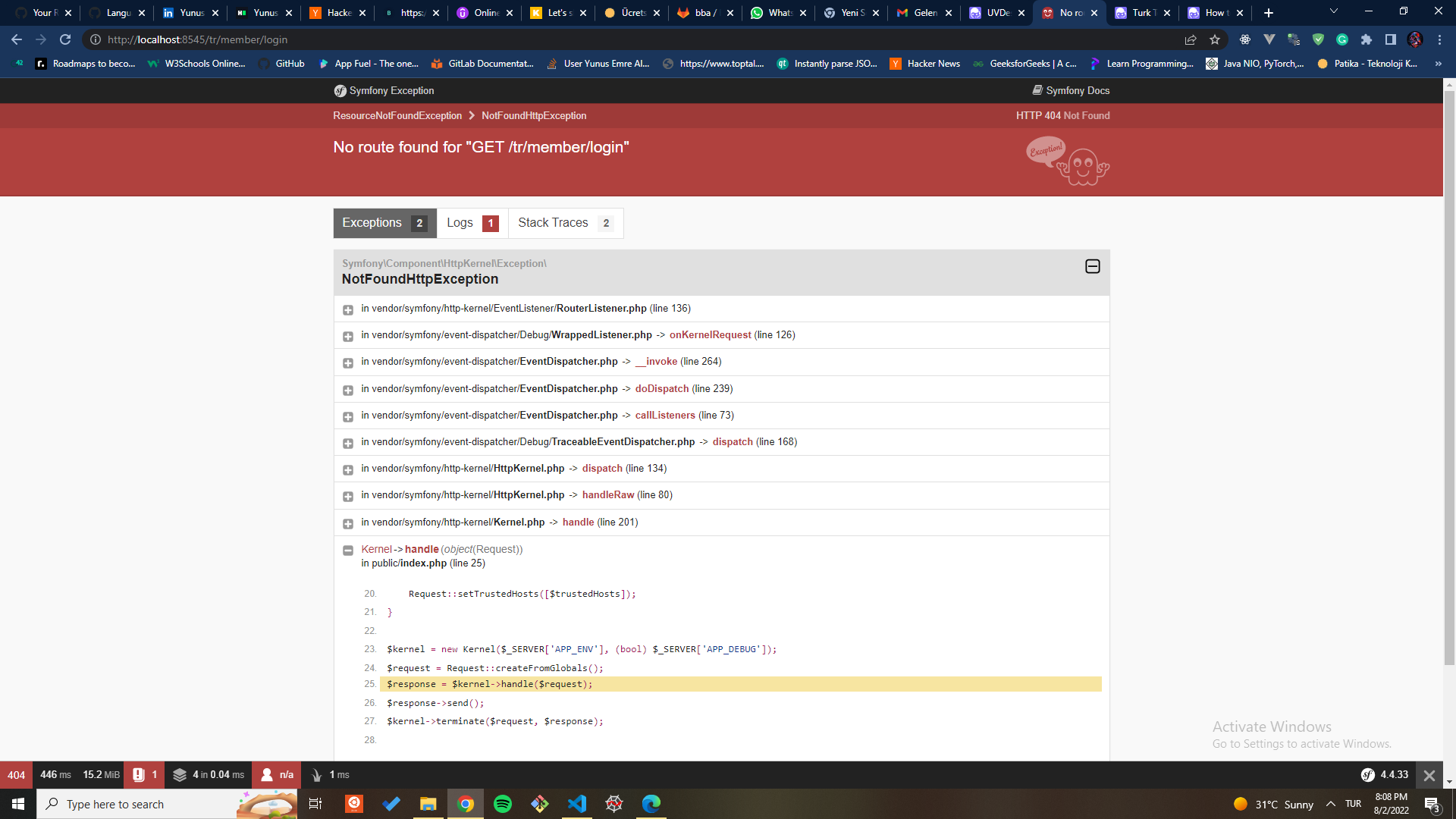Collapse the Kernel handle frame in public/index.php

click(x=349, y=551)
